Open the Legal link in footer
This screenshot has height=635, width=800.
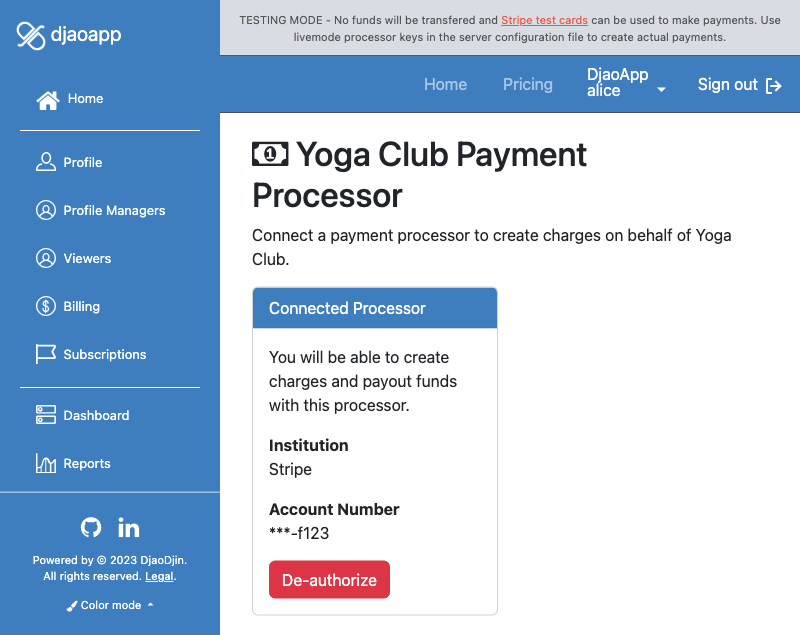click(x=159, y=576)
